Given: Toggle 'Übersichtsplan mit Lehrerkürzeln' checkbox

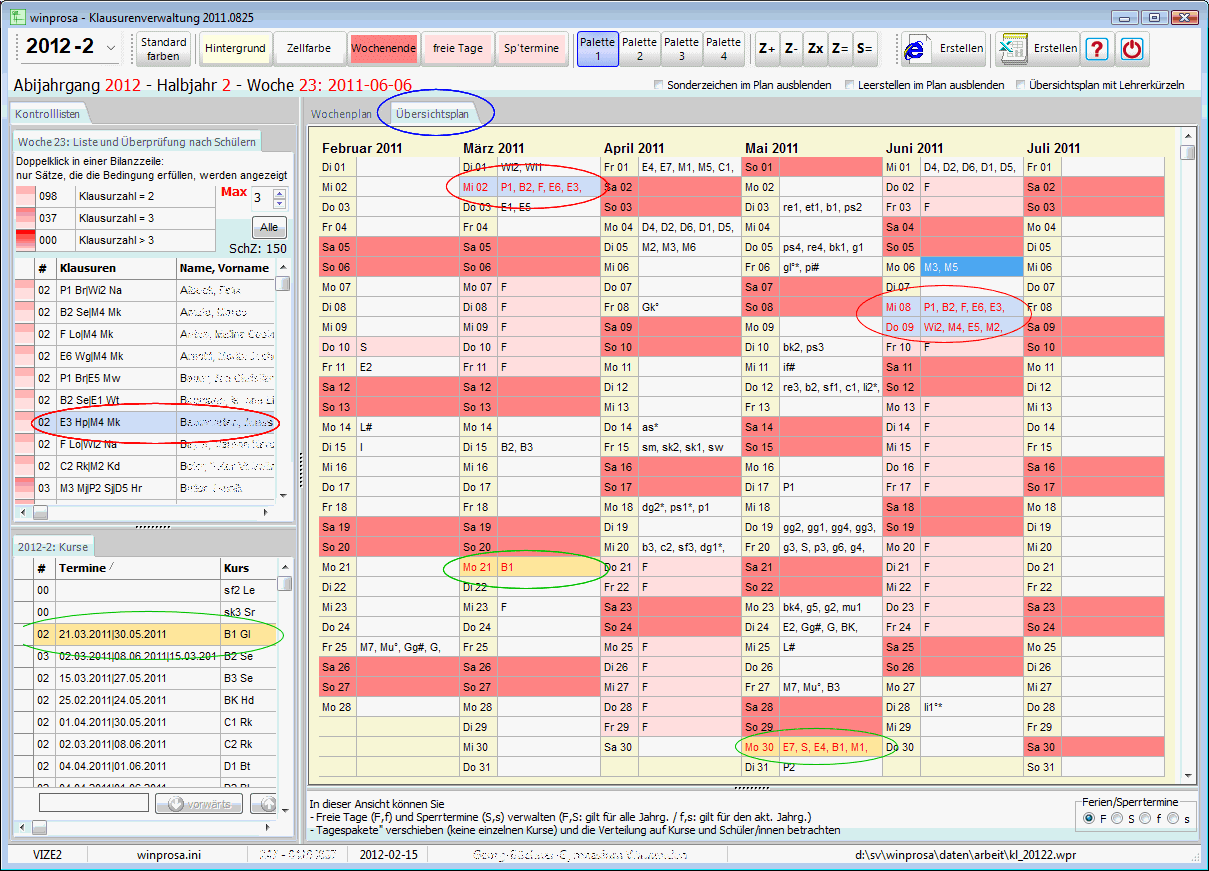Looking at the screenshot, I should 1020,85.
